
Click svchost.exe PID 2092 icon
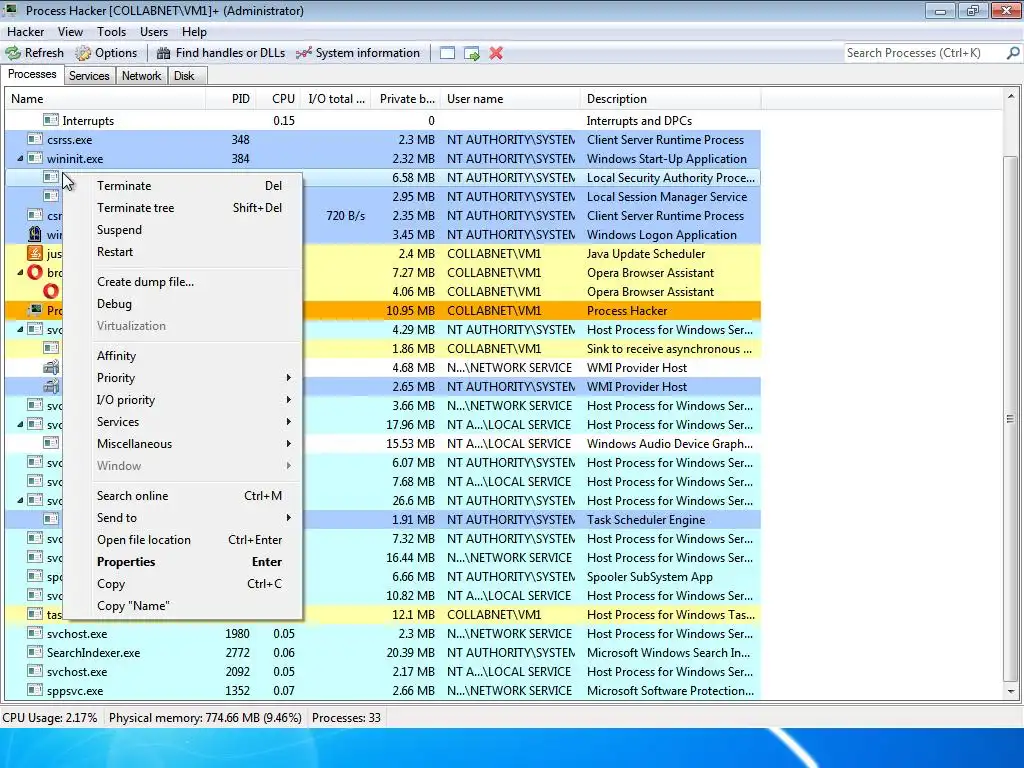coord(35,671)
